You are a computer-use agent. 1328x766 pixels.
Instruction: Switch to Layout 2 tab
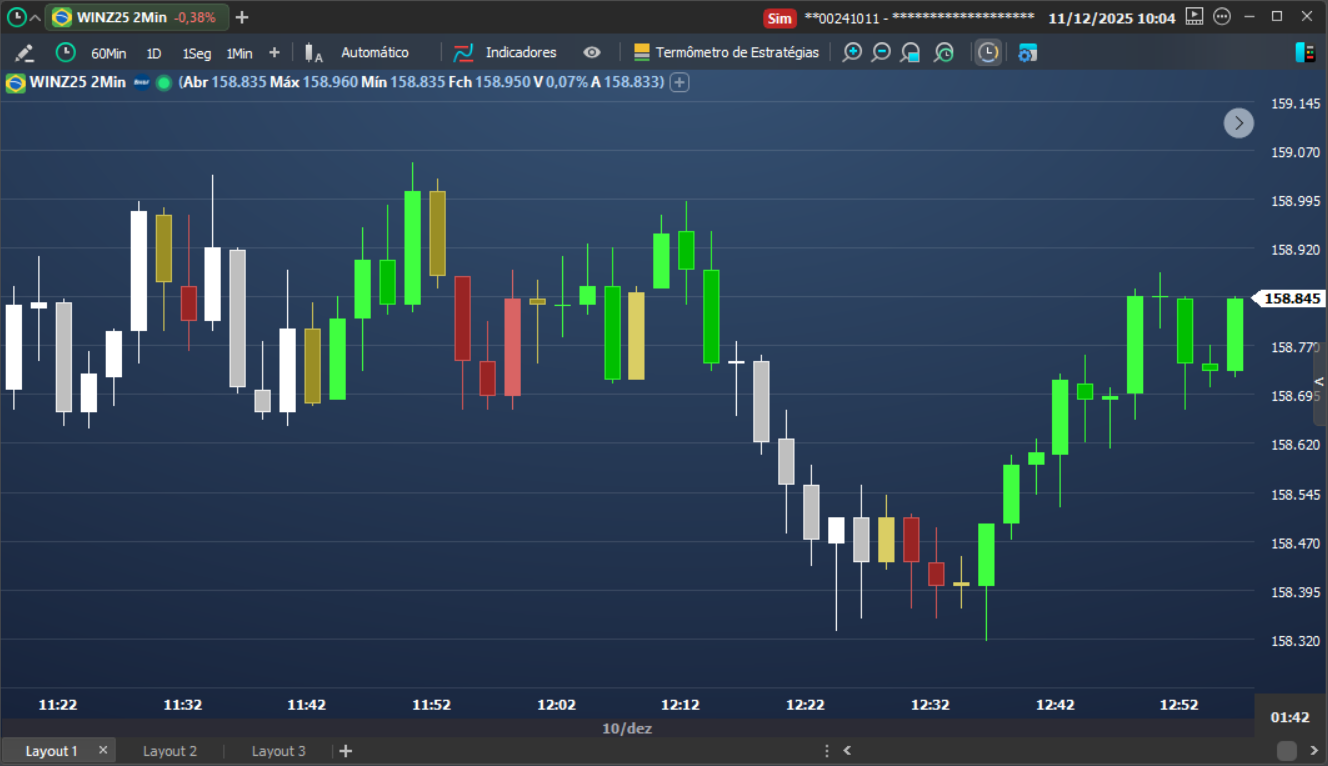(x=170, y=751)
